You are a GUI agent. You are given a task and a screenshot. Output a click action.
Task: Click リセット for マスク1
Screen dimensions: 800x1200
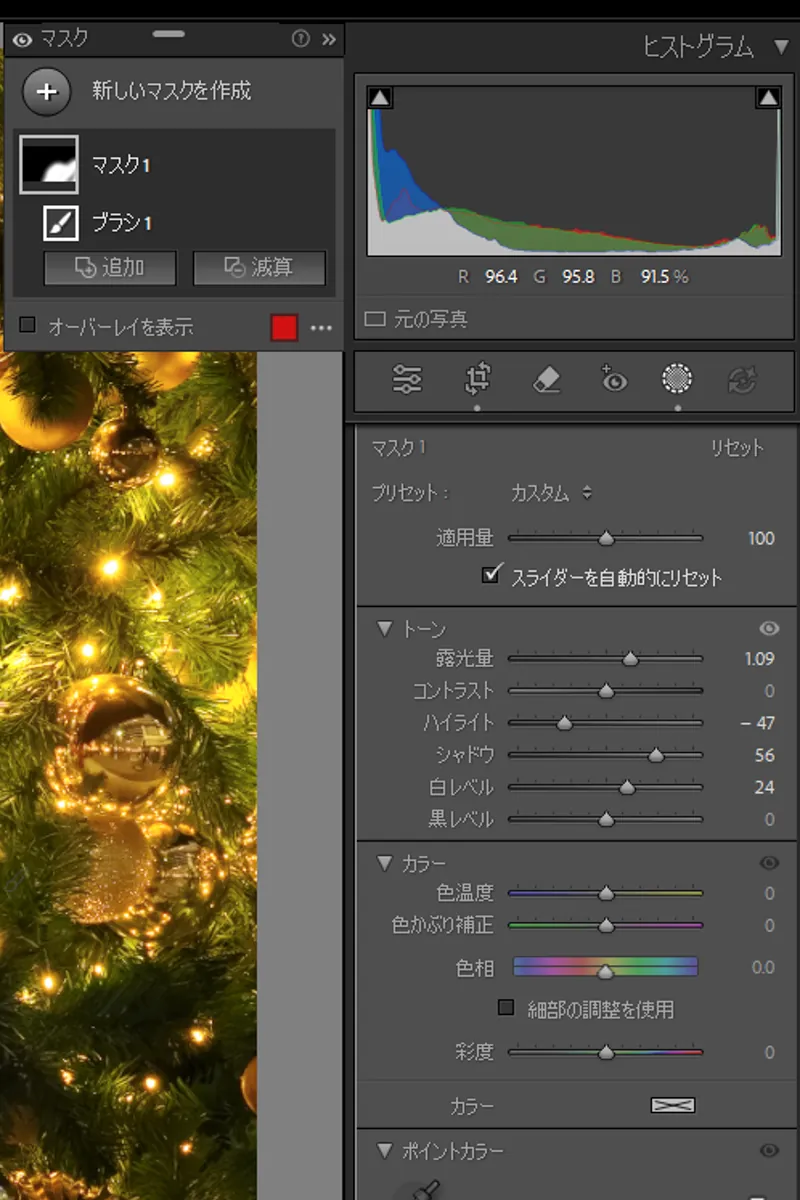(737, 448)
